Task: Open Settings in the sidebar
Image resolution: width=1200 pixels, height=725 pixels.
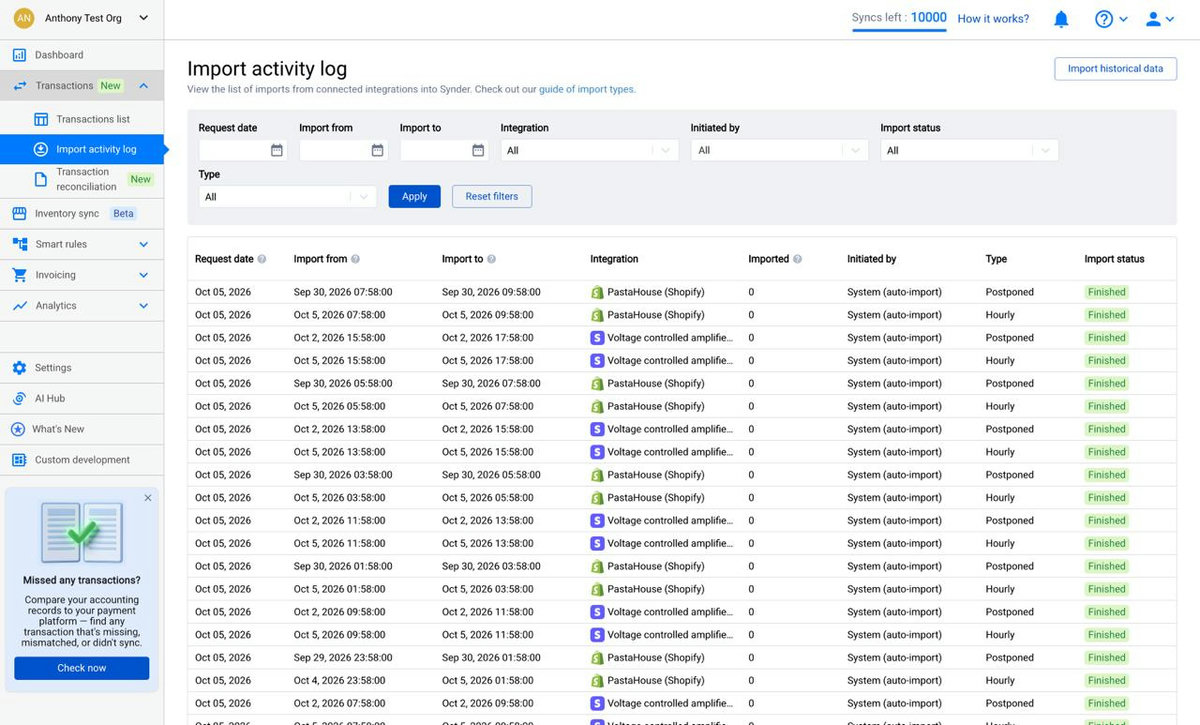Action: [x=82, y=368]
